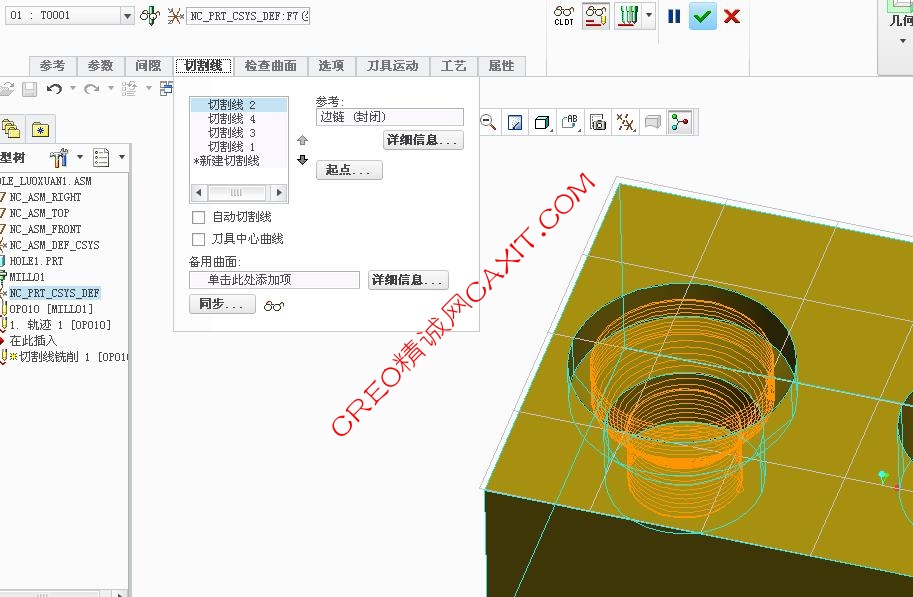
Task: Click the 同步... button
Action: [x=222, y=304]
